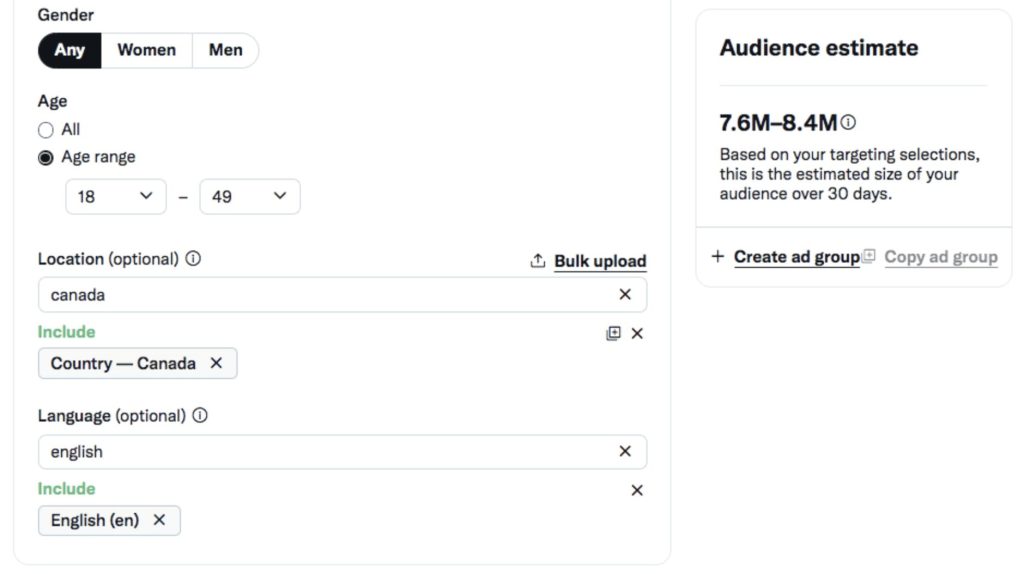Click the Language info icon
This screenshot has width=1024, height=574.
pos(200,415)
